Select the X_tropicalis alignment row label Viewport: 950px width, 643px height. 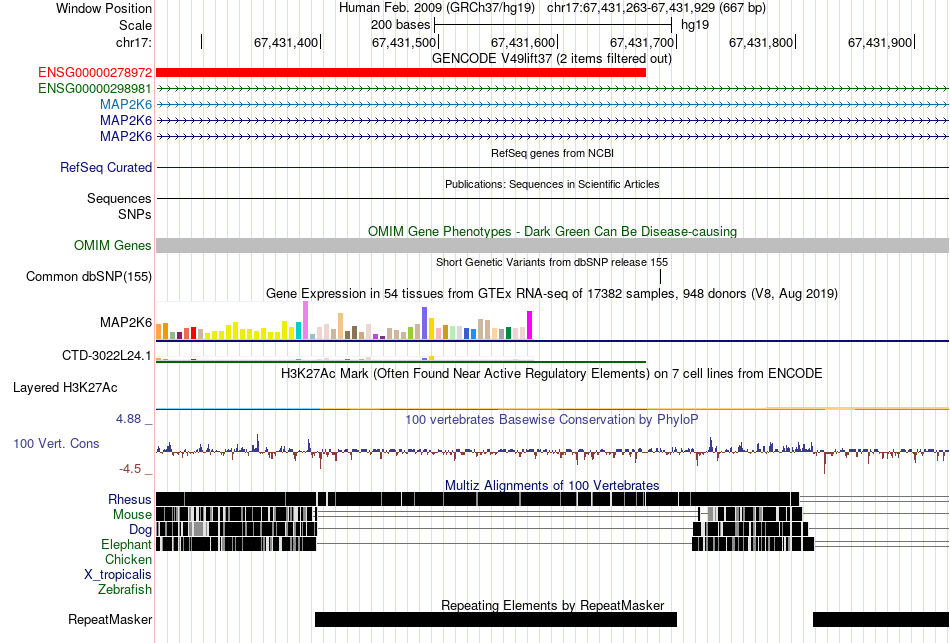[x=118, y=575]
